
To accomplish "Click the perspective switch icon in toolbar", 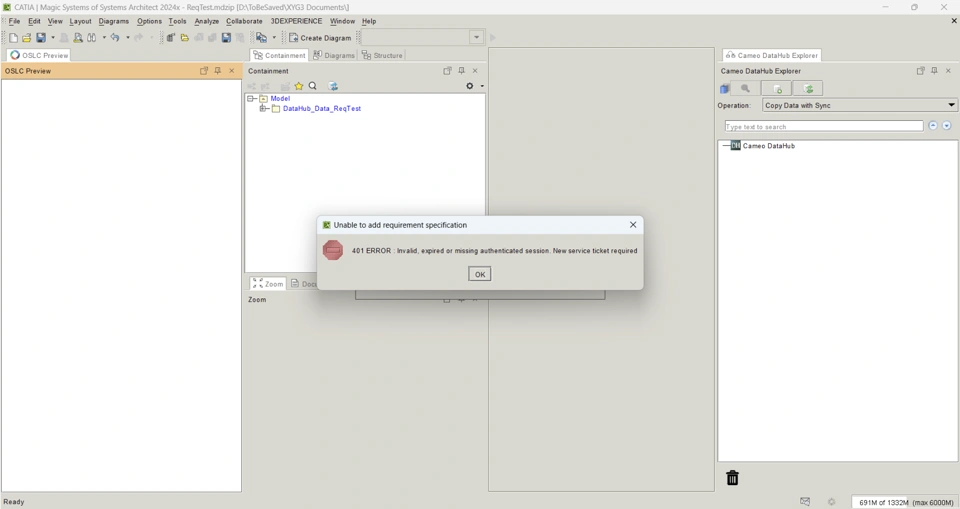I will click(261, 38).
